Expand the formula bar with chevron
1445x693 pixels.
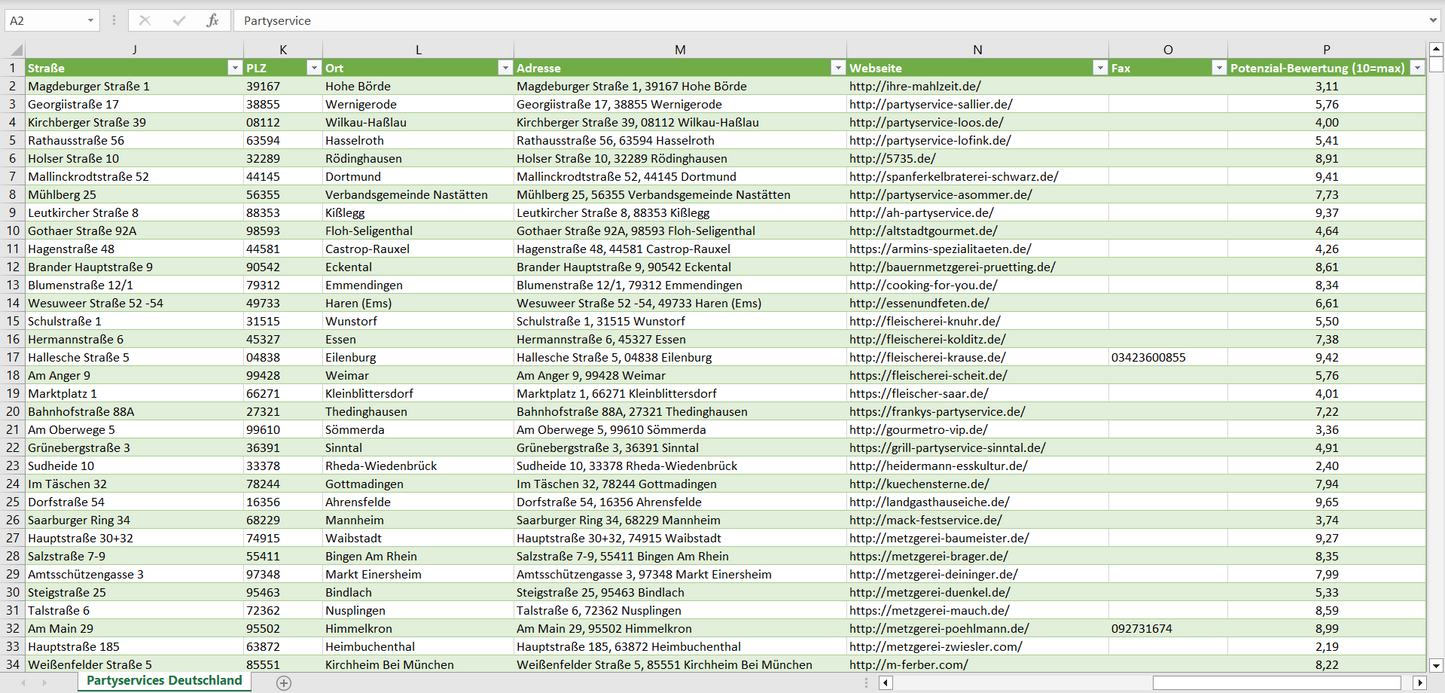[x=1434, y=20]
